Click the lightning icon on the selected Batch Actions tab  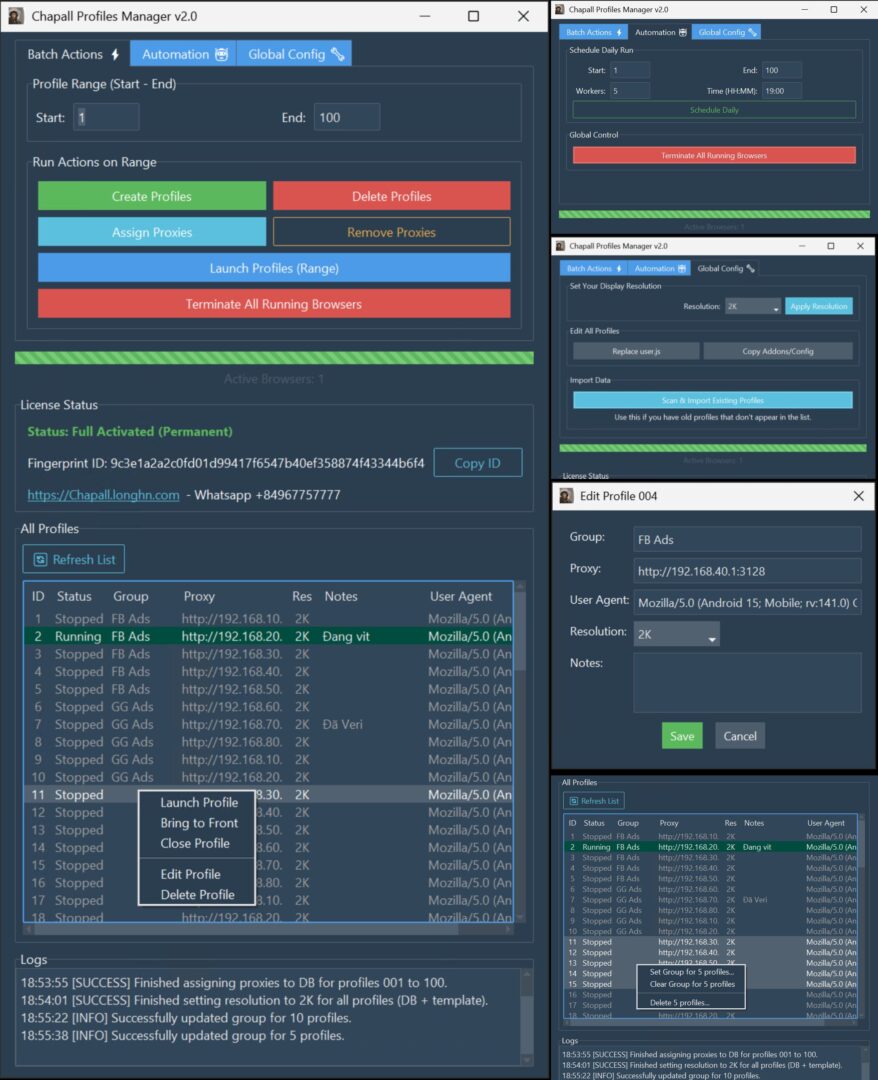[x=116, y=55]
